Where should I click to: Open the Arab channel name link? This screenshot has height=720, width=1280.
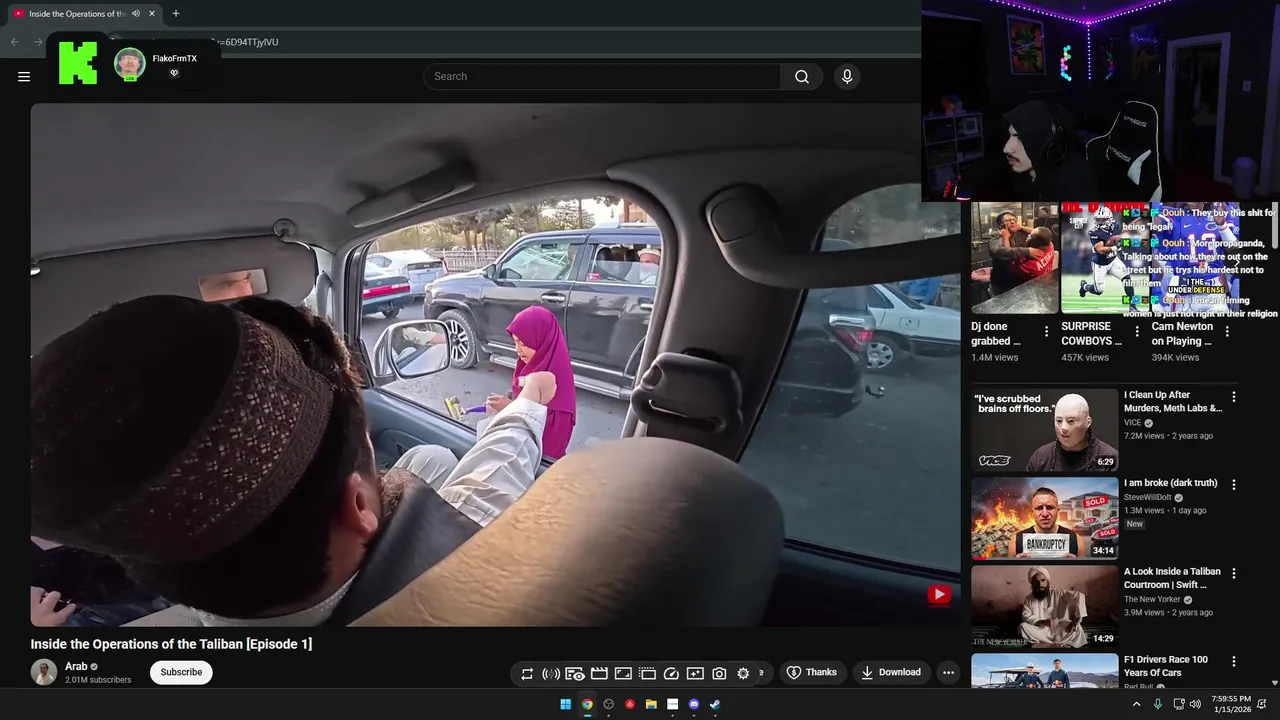76,667
